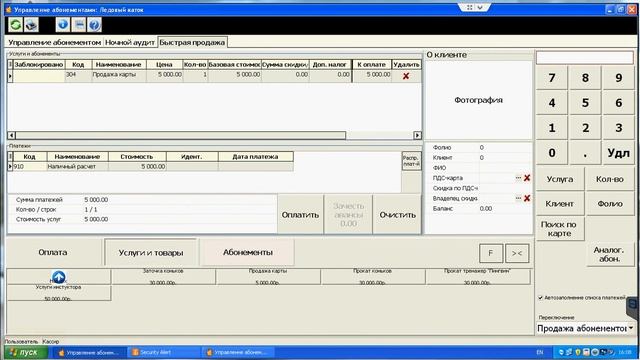
Task: Select the Заточка коньков service tile
Action: 163,277
